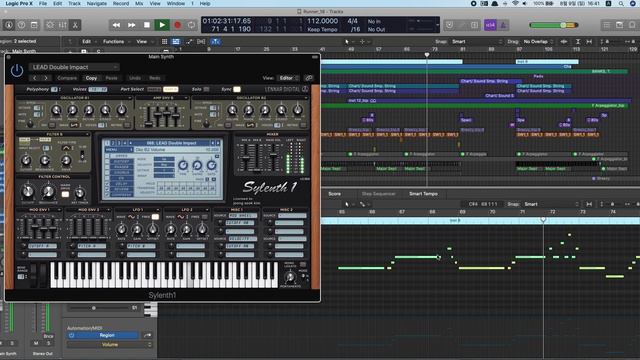Adjust the master volume slider

554,25
